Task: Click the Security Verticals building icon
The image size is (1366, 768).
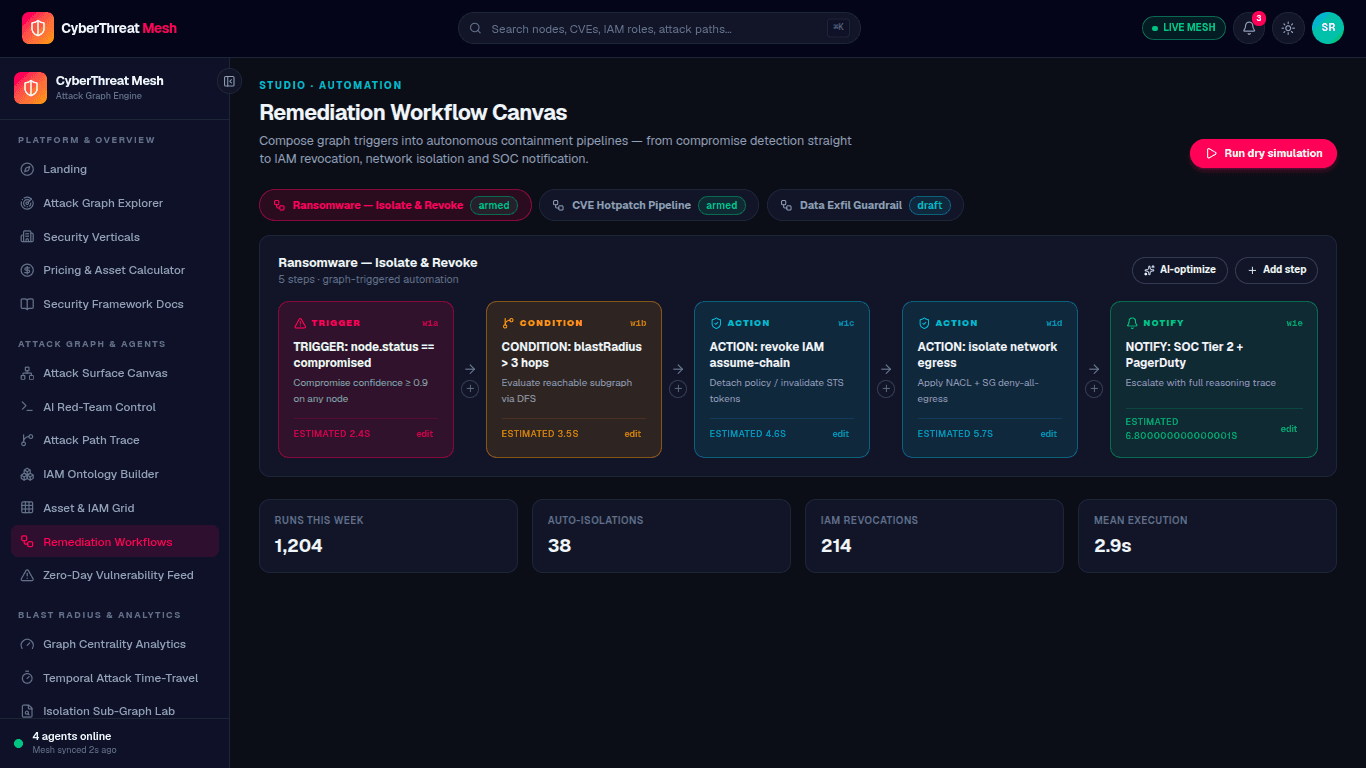Action: pos(27,237)
